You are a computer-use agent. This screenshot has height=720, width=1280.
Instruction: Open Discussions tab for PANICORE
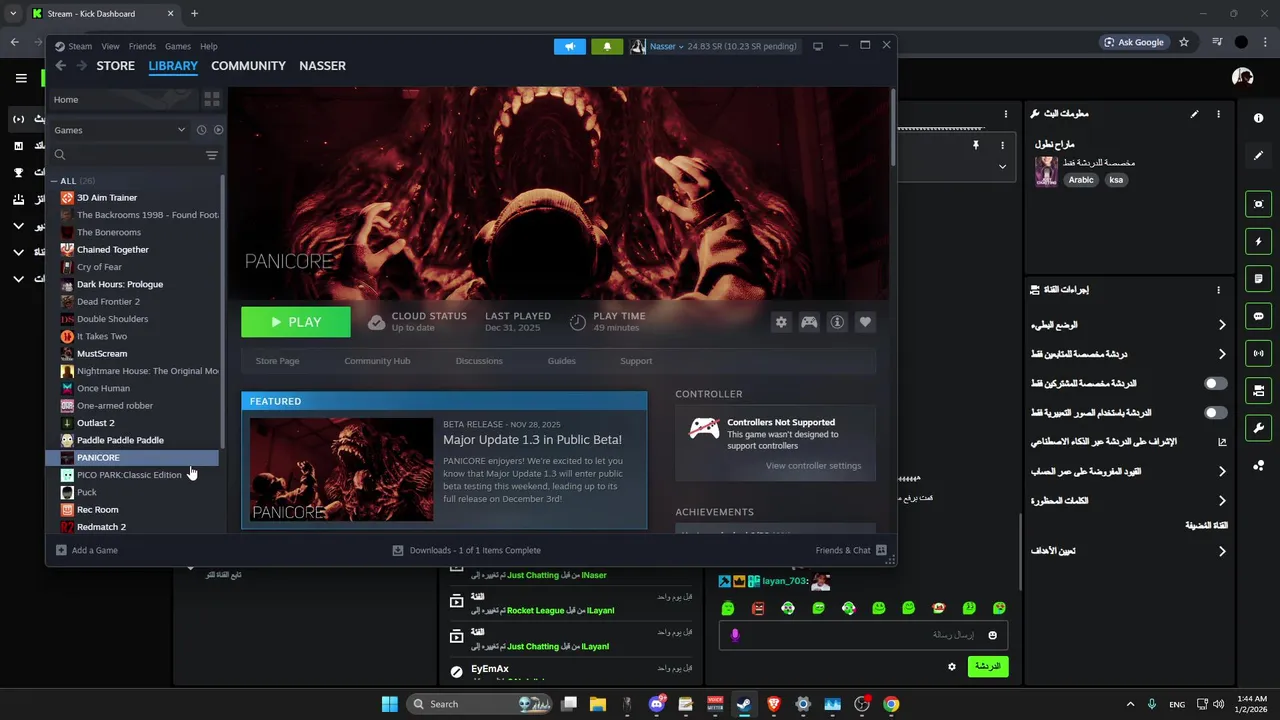tap(479, 361)
